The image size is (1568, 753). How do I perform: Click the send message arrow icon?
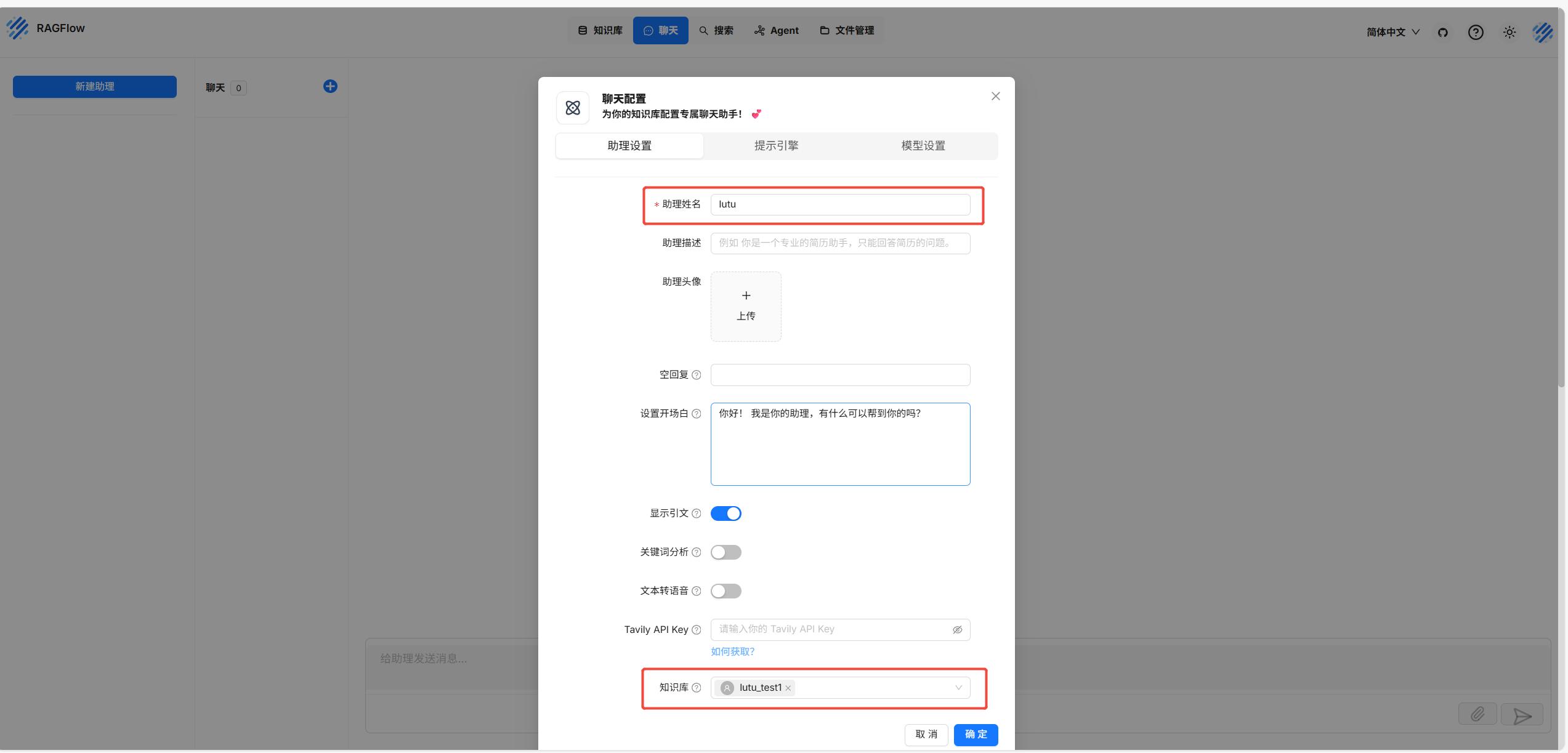(1522, 715)
